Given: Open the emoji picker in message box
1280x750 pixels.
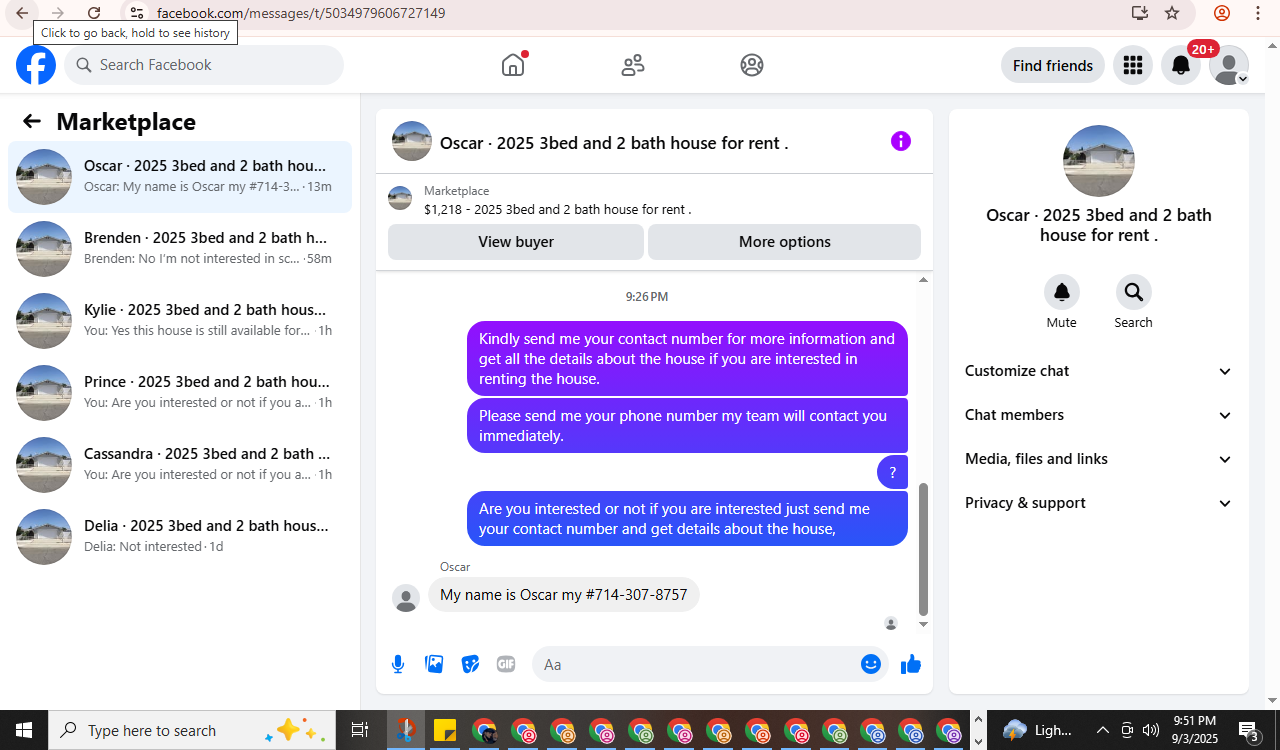Looking at the screenshot, I should click(871, 664).
